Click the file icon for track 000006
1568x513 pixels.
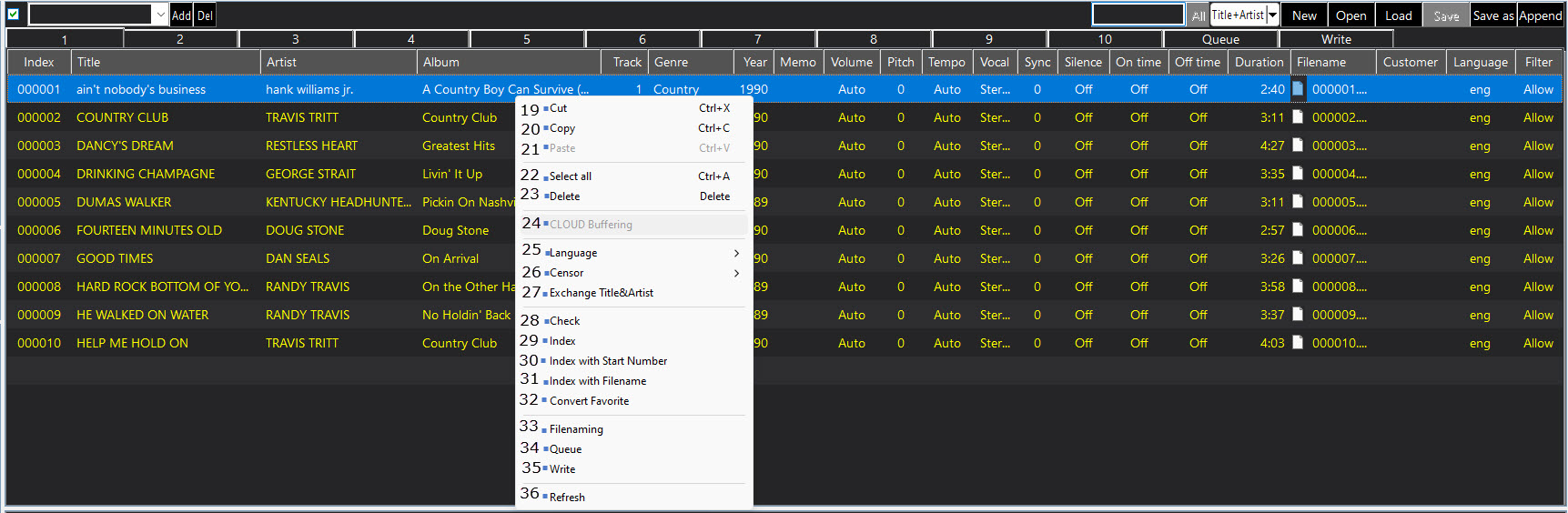click(x=1298, y=230)
